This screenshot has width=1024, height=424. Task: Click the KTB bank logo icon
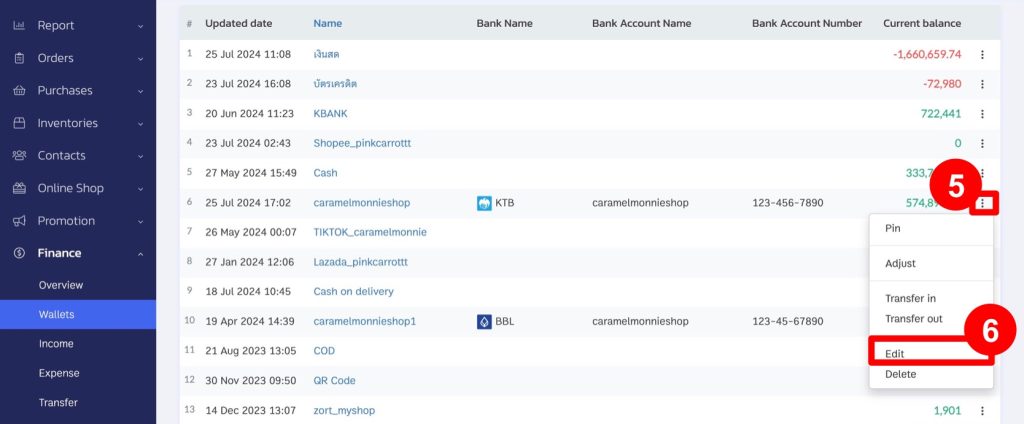484,203
